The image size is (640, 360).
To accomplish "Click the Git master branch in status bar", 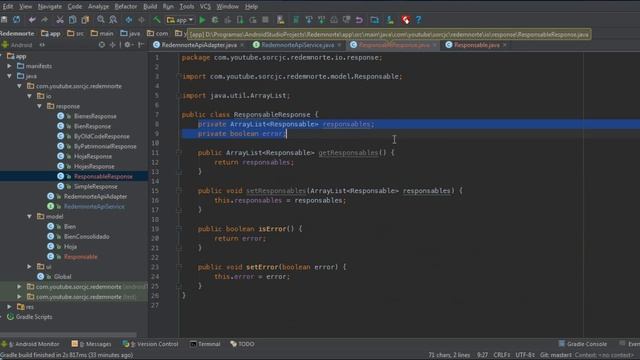I will coord(556,355).
